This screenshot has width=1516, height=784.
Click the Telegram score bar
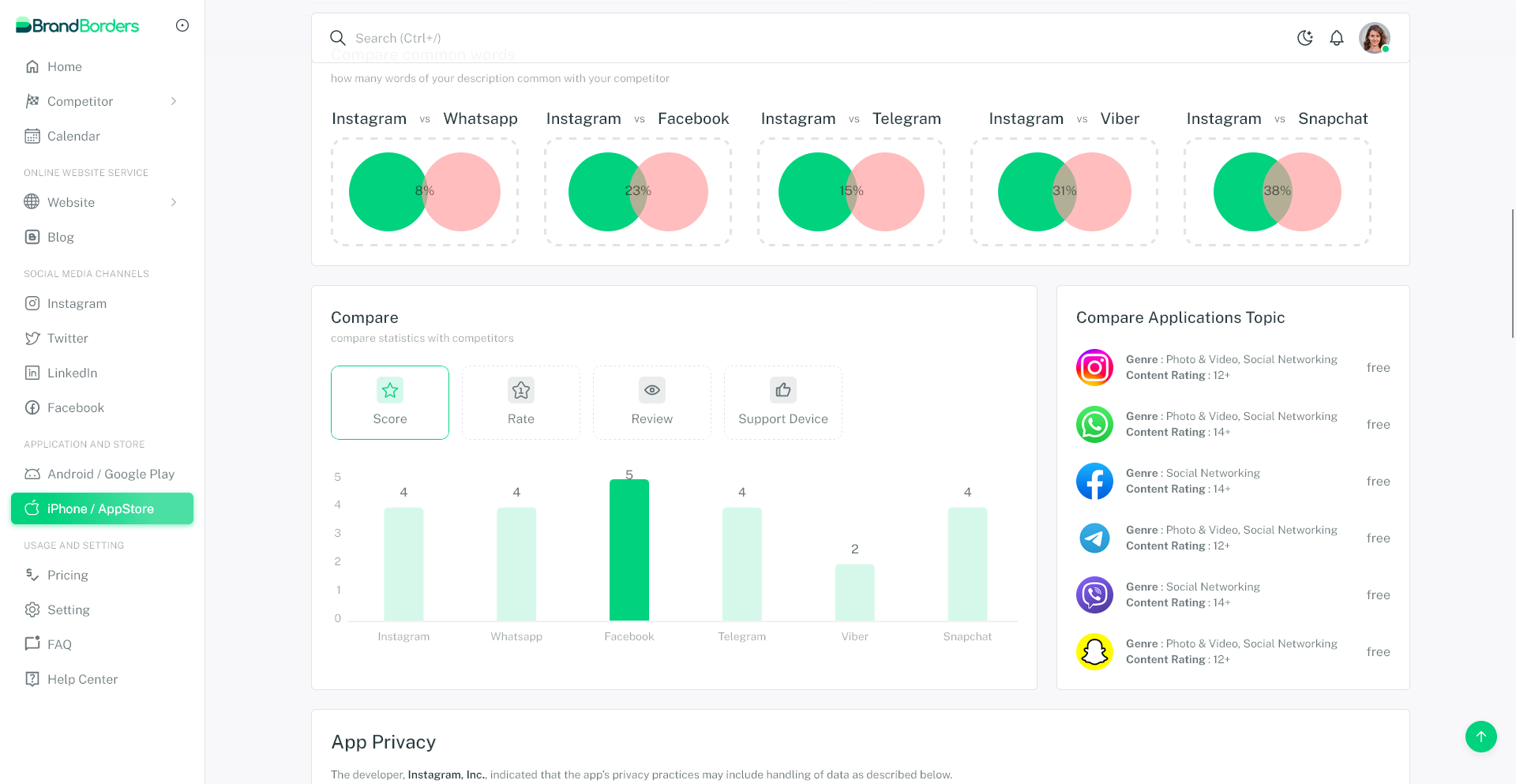click(742, 565)
